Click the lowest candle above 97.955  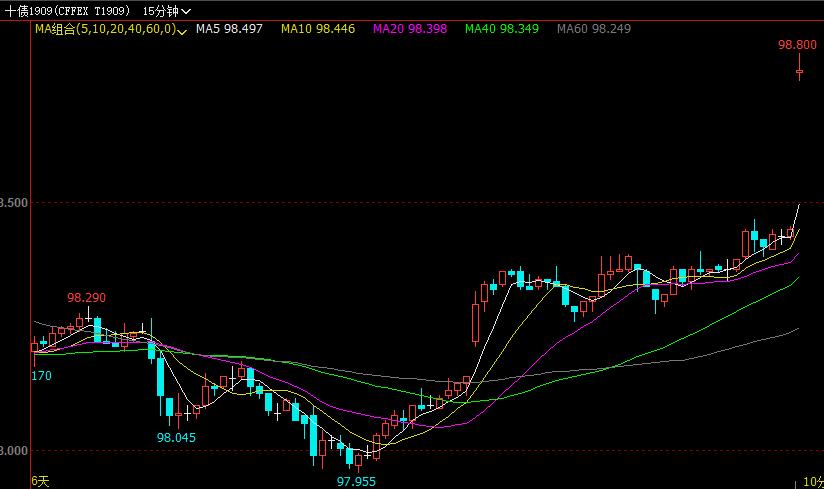(359, 459)
